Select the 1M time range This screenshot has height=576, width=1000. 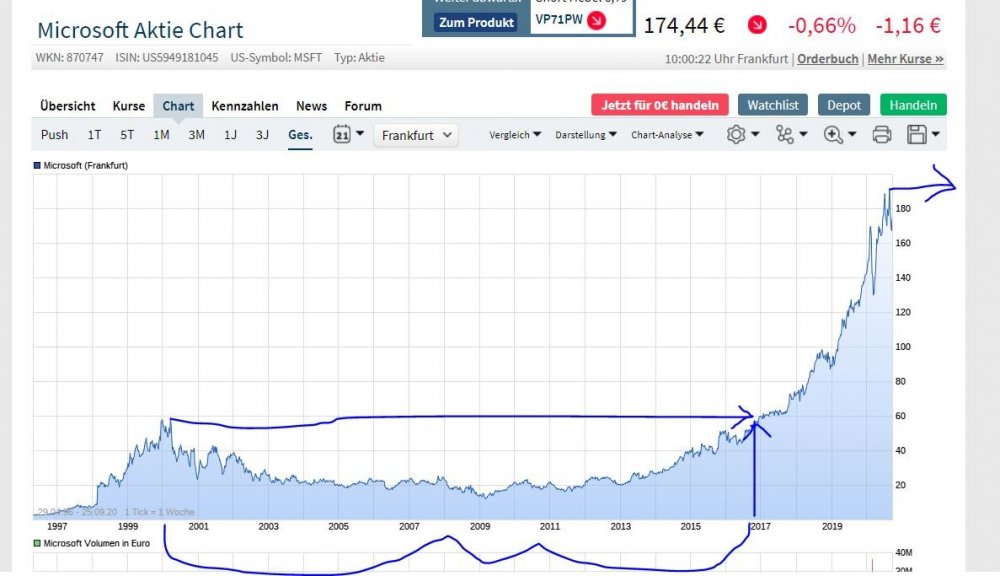[161, 134]
